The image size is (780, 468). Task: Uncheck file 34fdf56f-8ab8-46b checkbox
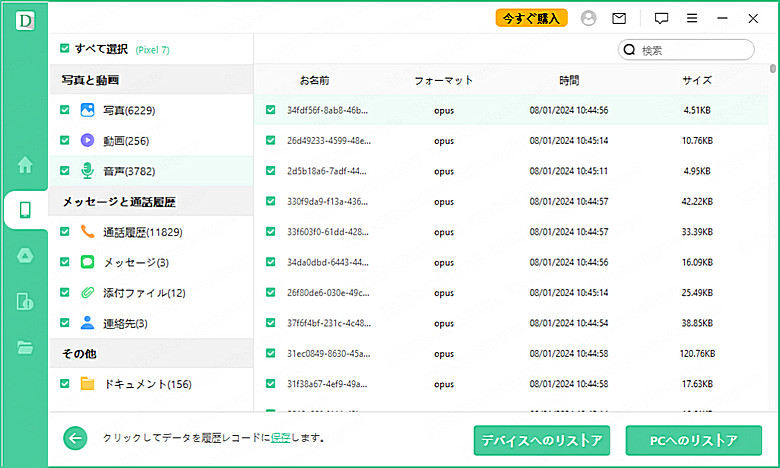click(270, 110)
